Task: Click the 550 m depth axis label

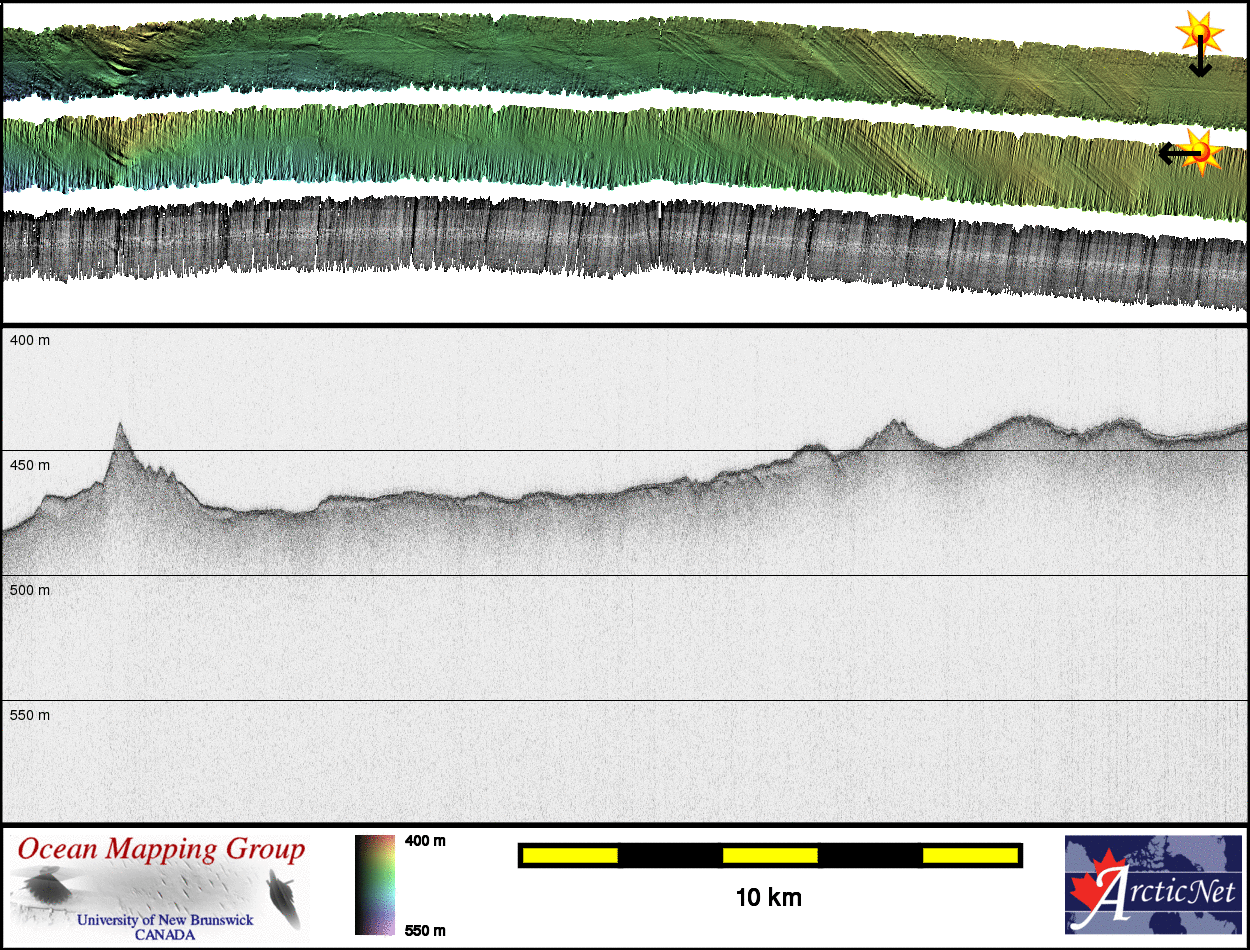Action: tap(30, 715)
